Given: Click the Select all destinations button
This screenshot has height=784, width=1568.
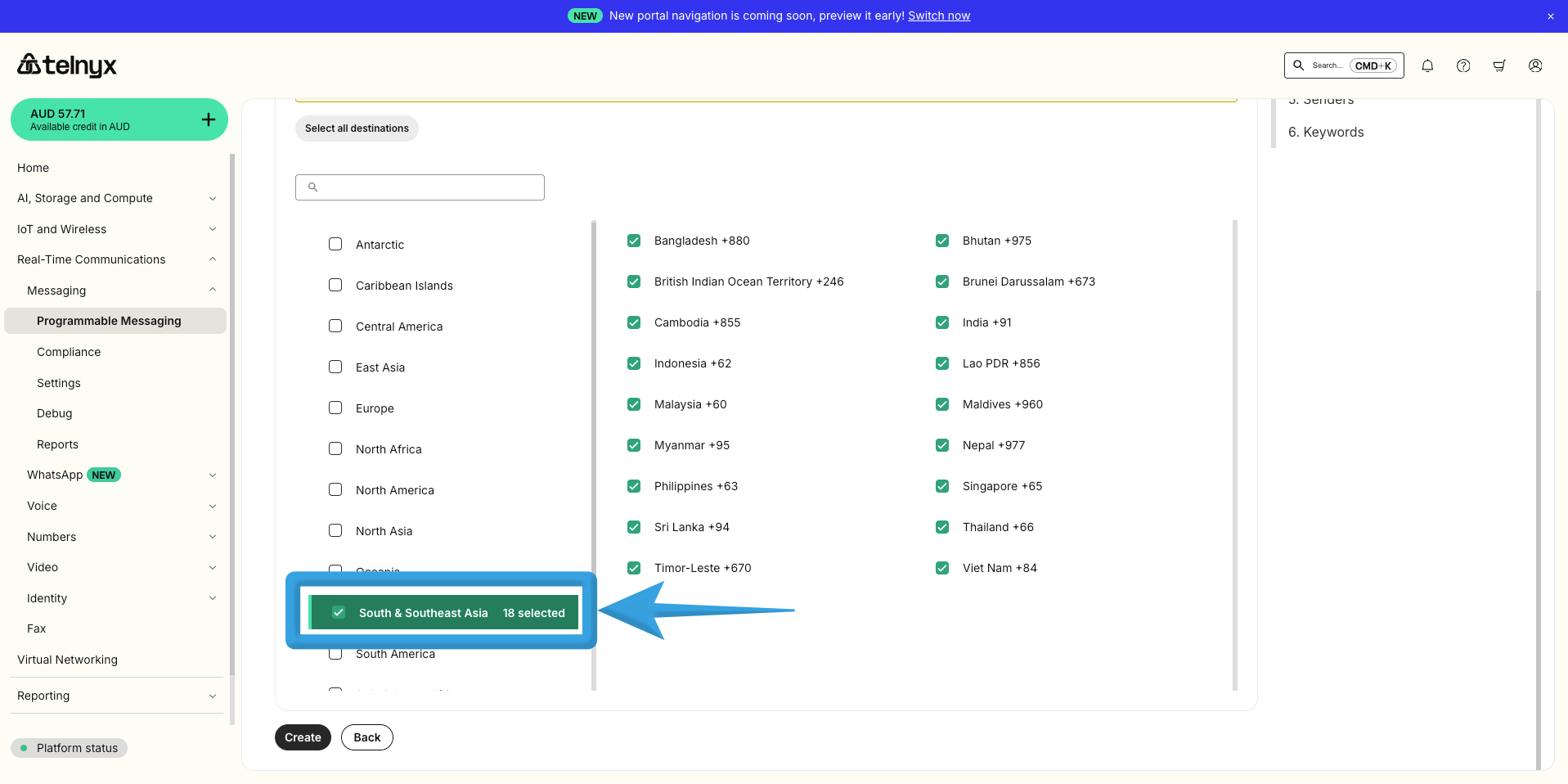Looking at the screenshot, I should coord(357,128).
